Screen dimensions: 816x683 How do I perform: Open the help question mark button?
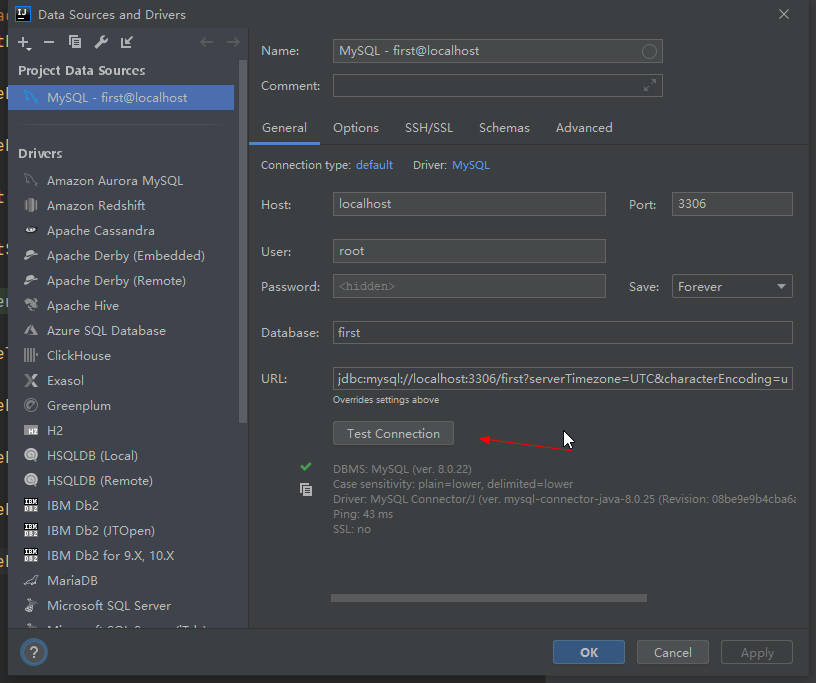coord(34,652)
